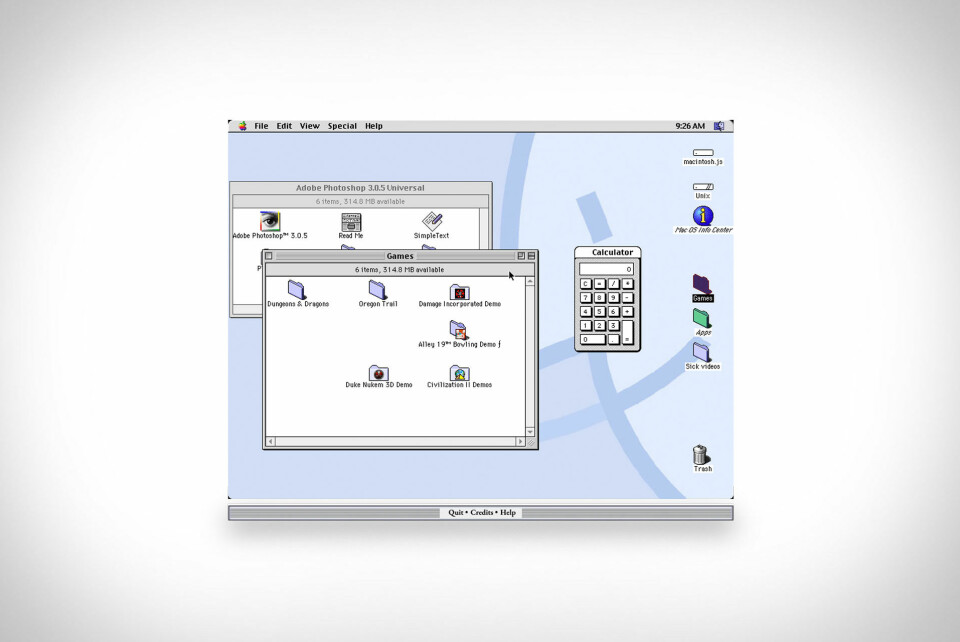This screenshot has height=642, width=960.
Task: Click the 9 key on Calculator
Action: [613, 297]
